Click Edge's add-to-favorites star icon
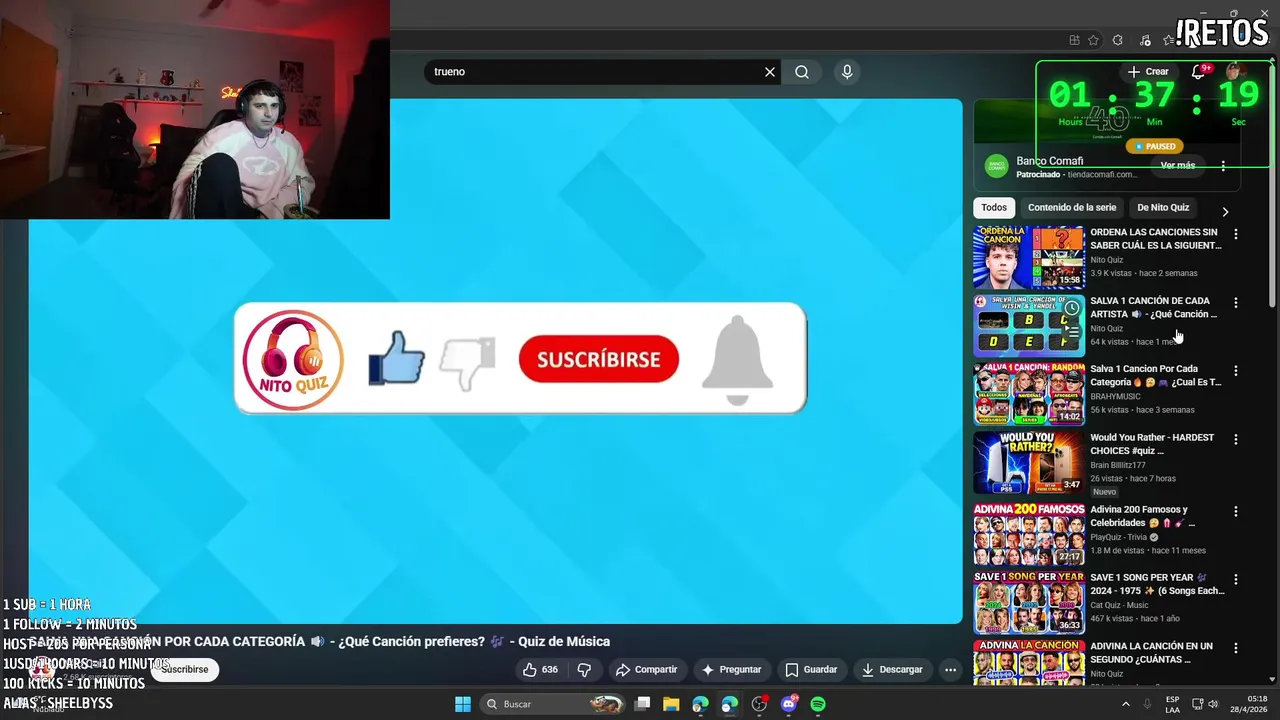Viewport: 1280px width, 720px height. [x=1093, y=40]
